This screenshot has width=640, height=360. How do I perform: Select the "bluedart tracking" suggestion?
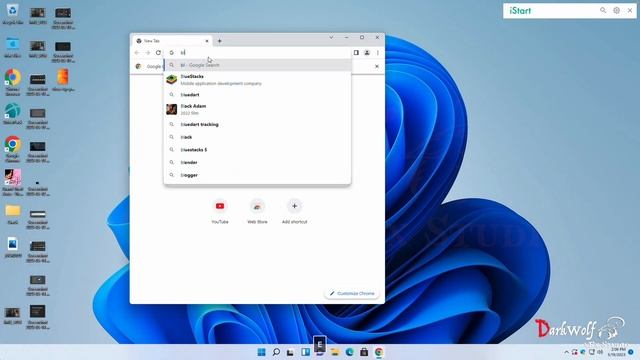click(257, 124)
